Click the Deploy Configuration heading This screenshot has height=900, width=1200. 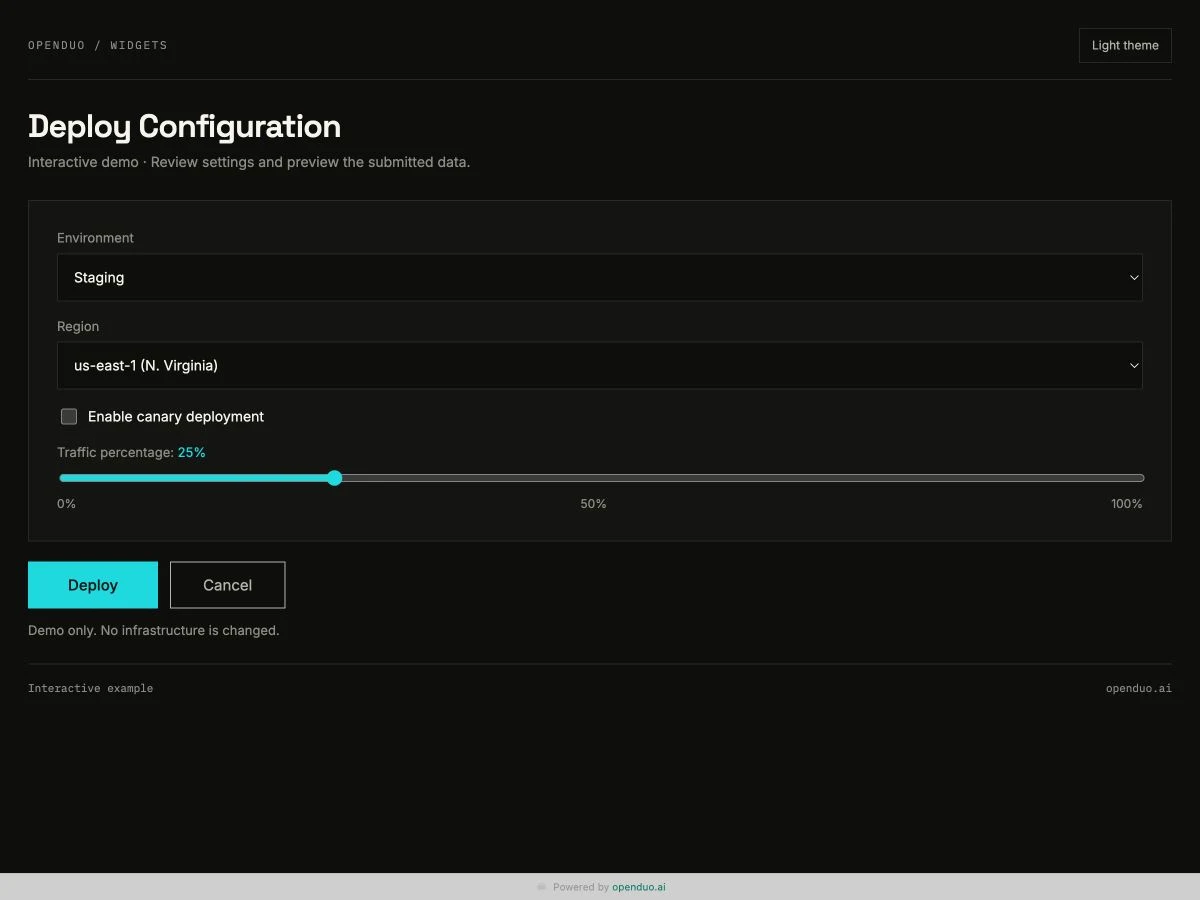[184, 126]
